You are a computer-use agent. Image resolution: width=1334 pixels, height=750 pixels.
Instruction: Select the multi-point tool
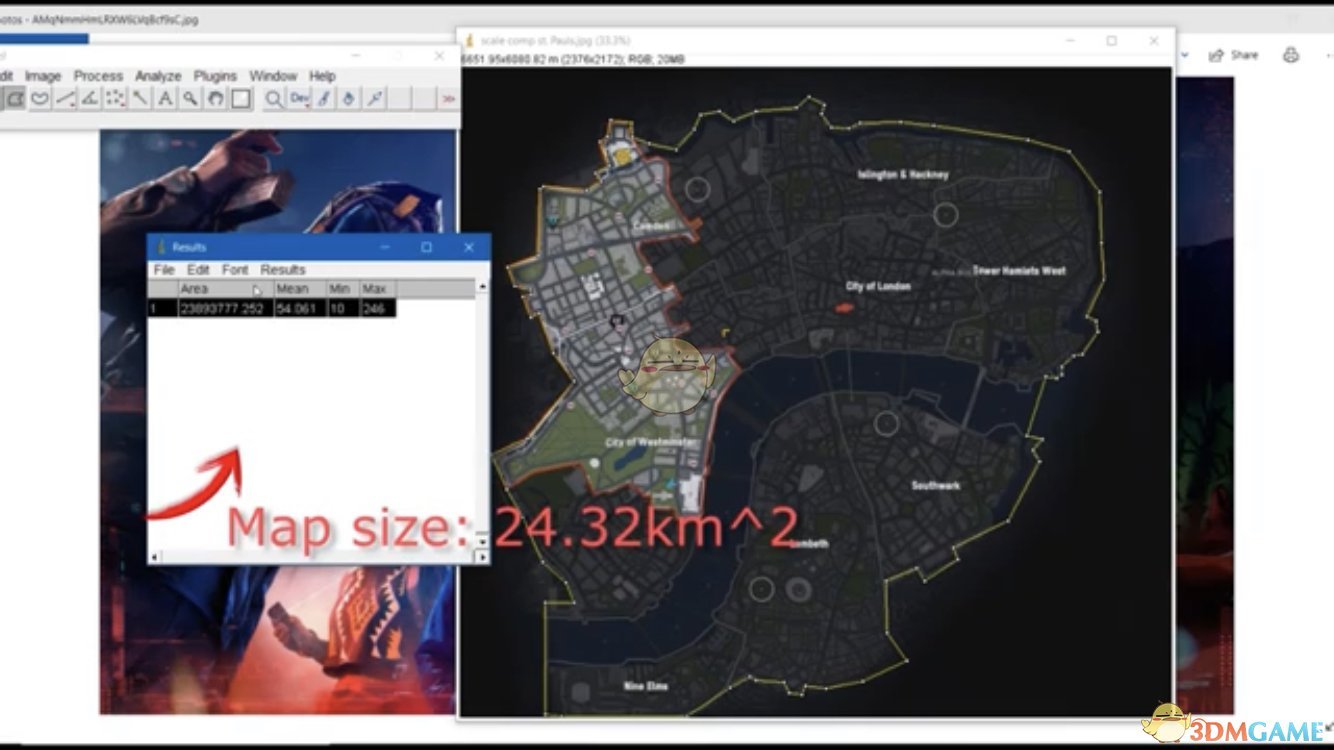pyautogui.click(x=115, y=98)
